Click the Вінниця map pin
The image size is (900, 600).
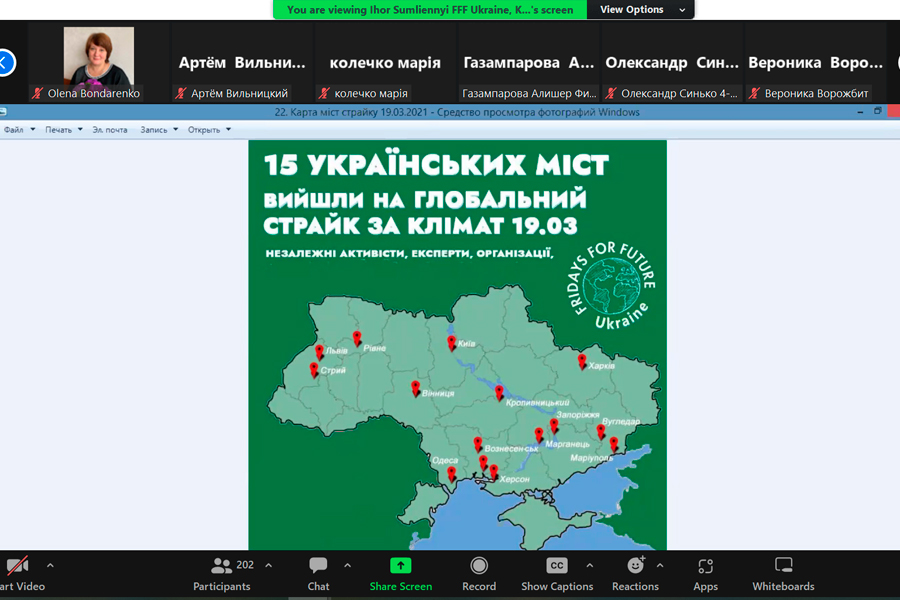tap(416, 389)
